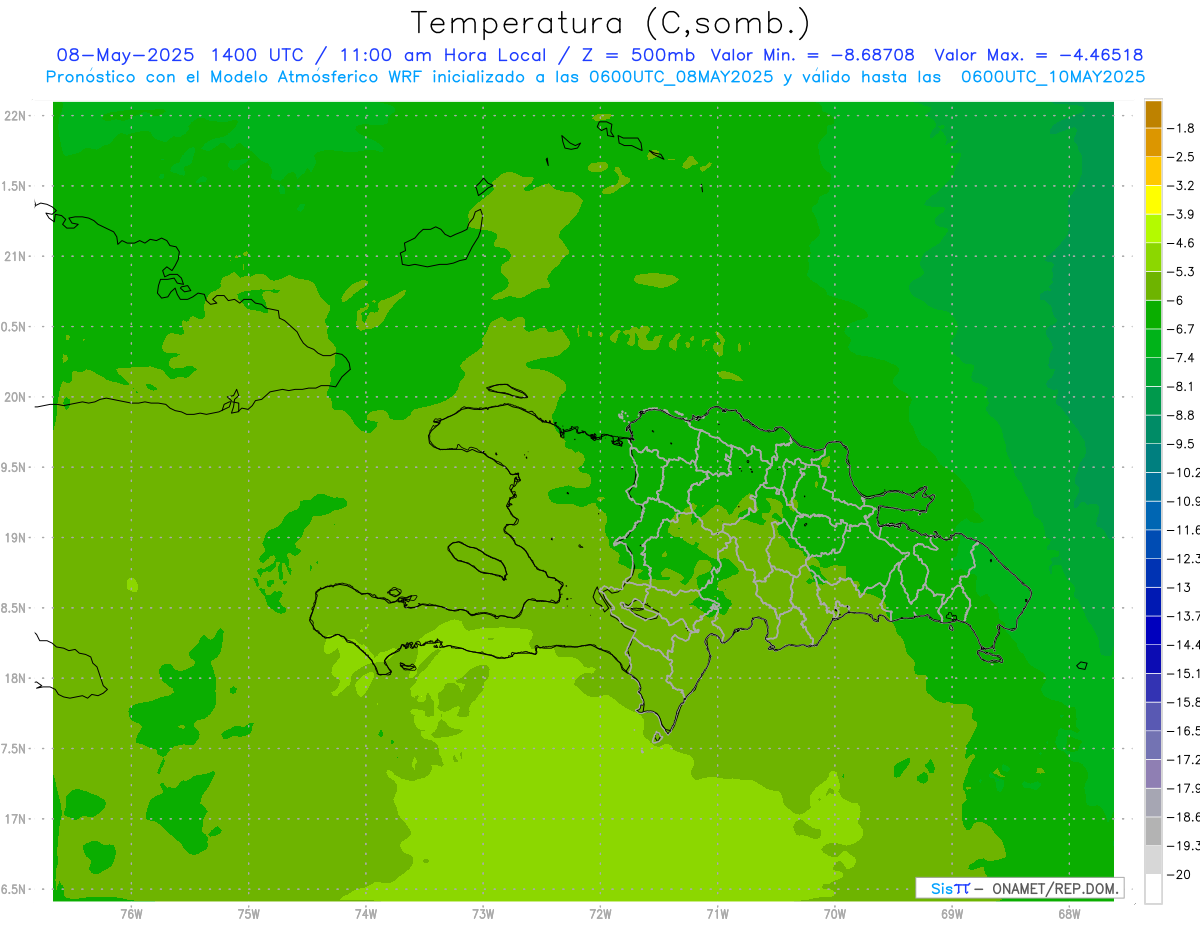This screenshot has height=927, width=1200.
Task: Click the '17N' latitude label
Action: pos(15,820)
